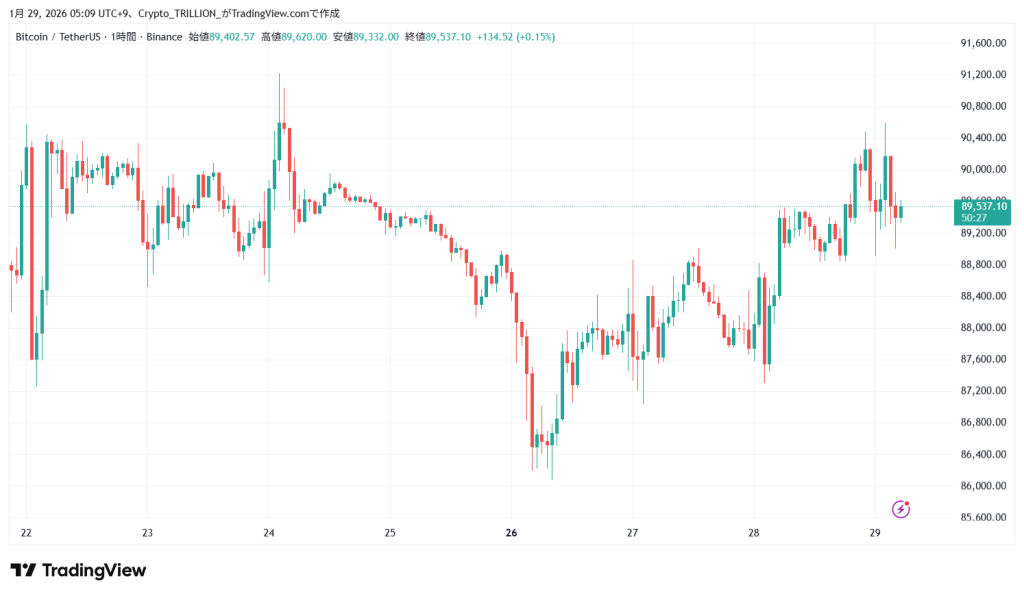Screen dimensions: 1024x596
Task: Click the 26 date label on time axis
Action: 511,533
